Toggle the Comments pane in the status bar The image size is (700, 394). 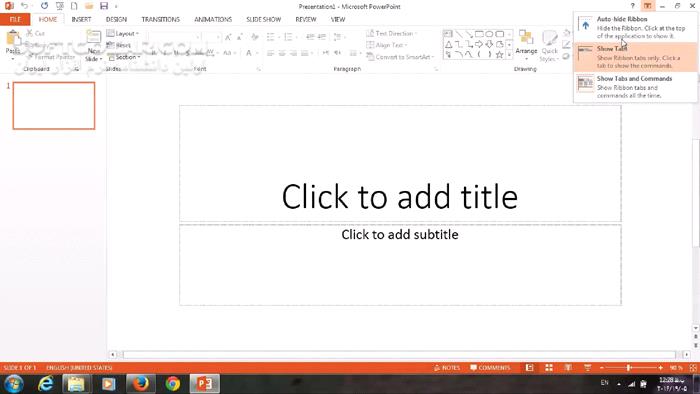point(490,368)
